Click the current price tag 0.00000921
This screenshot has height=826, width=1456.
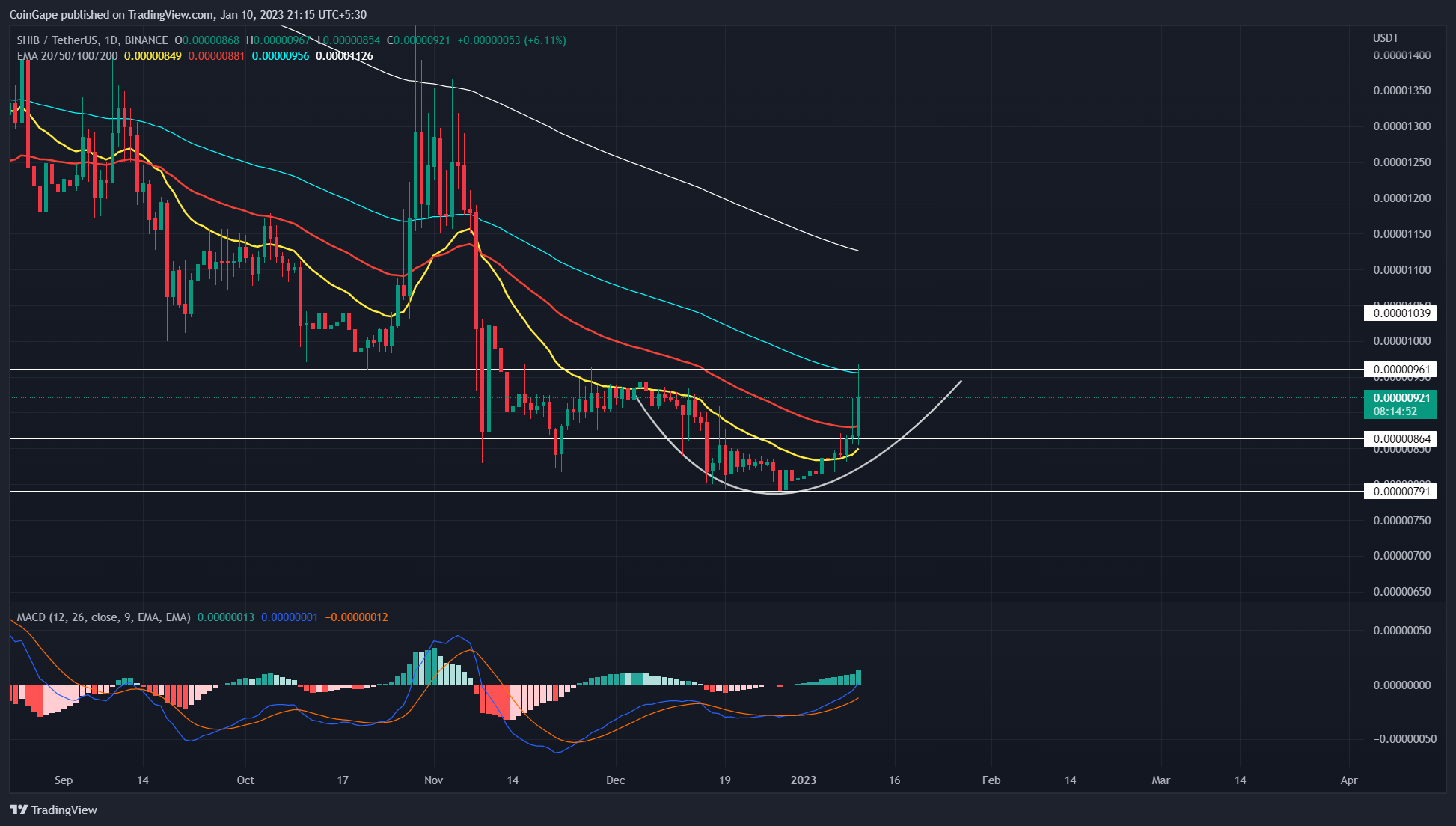[1401, 404]
